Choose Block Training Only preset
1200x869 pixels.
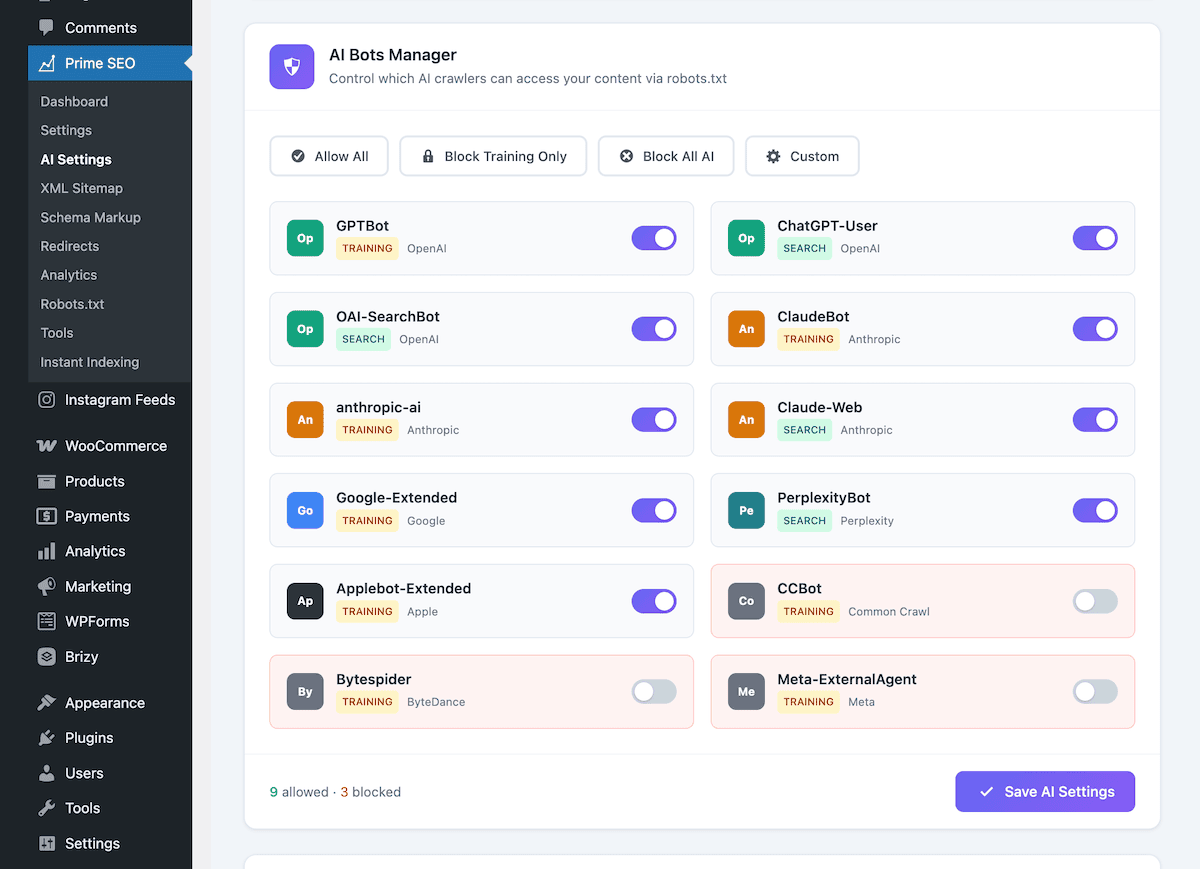click(493, 156)
